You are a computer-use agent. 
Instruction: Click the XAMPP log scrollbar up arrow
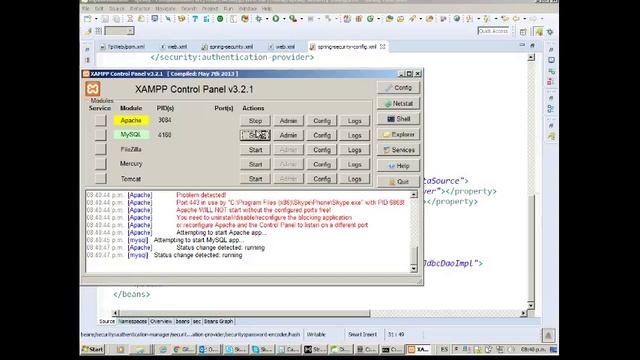point(414,195)
